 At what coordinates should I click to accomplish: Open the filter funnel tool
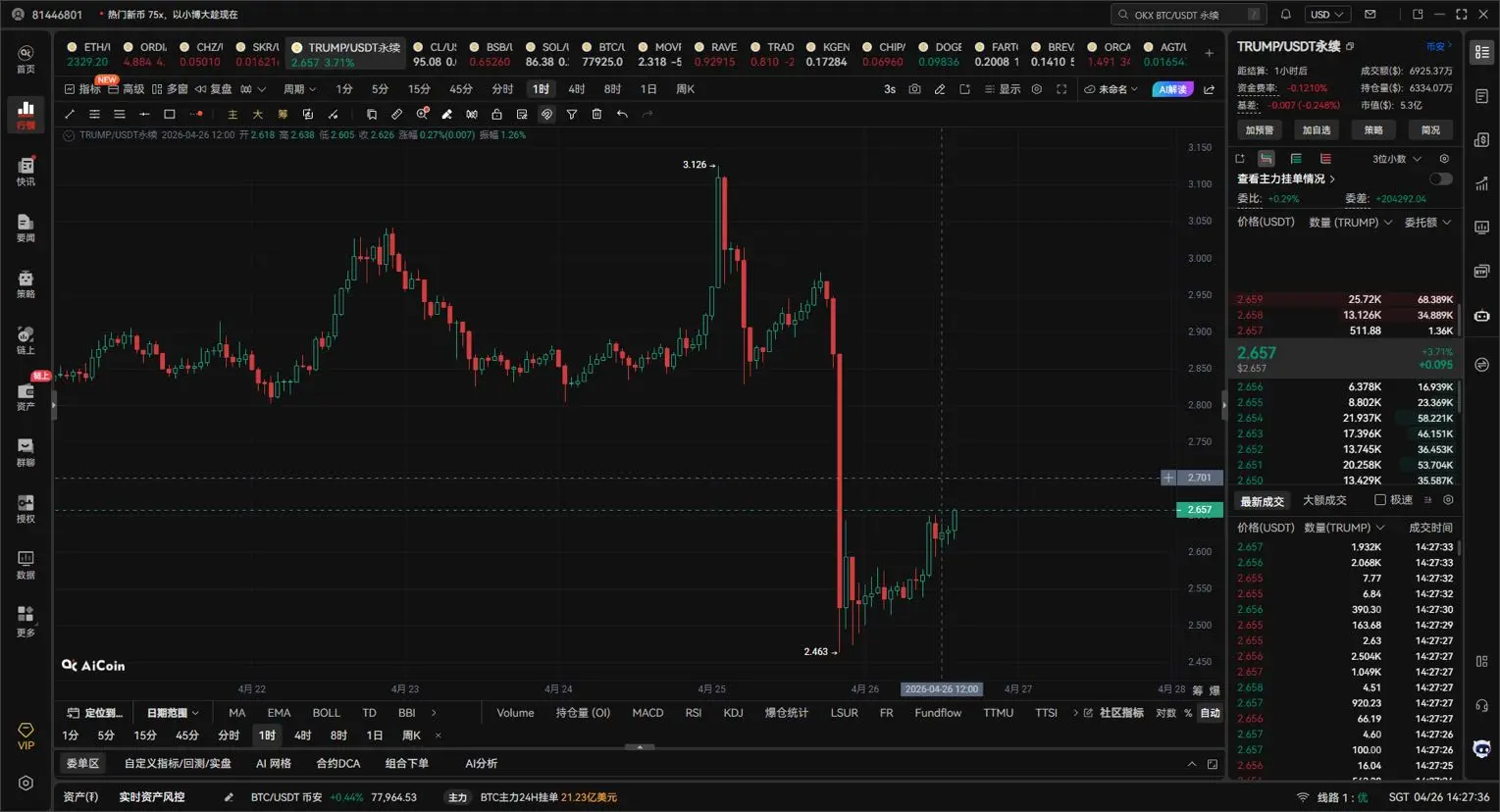572,115
